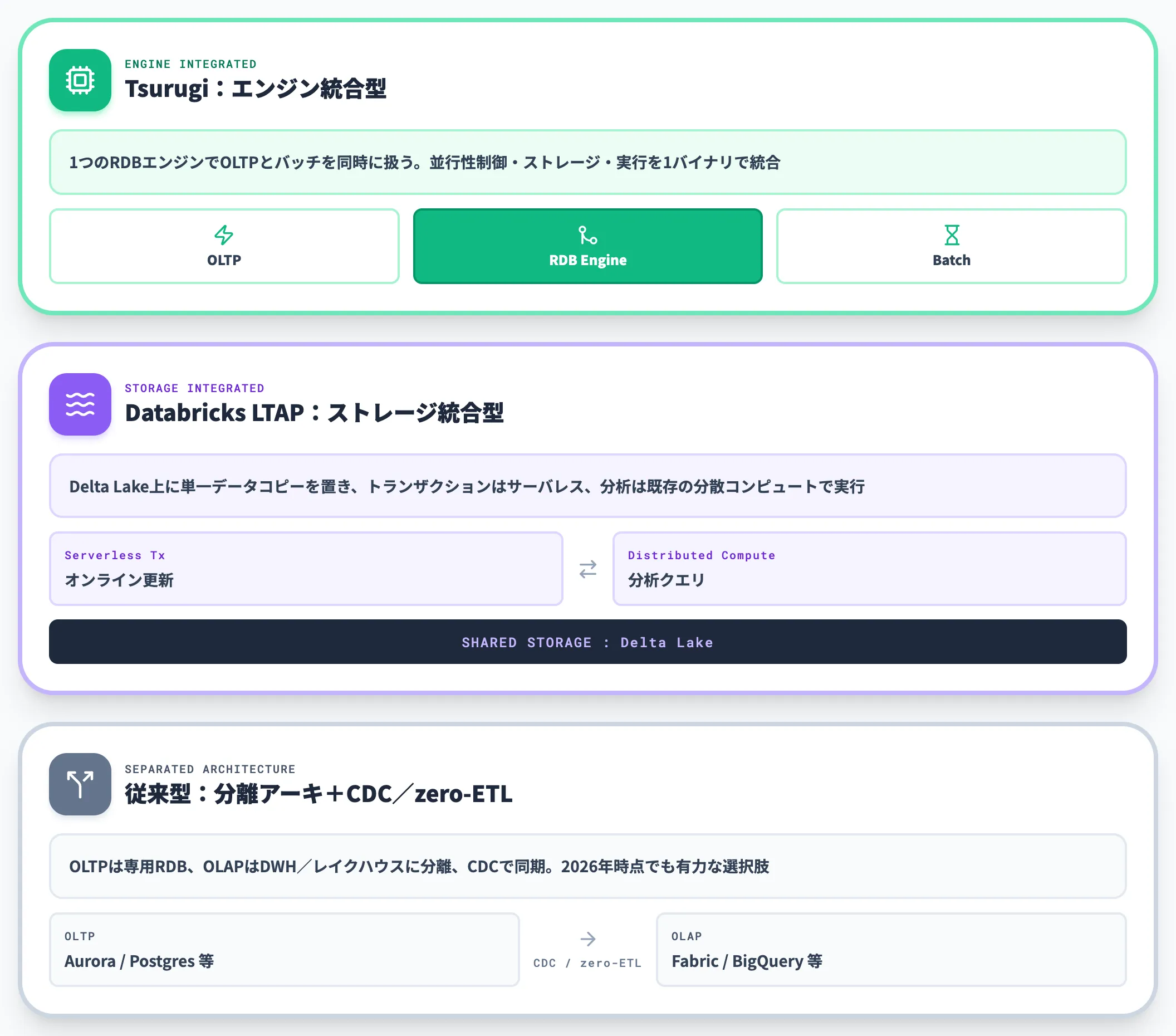Screen dimensions: 1176x1036
Task: Click the branch icon above RDB Engine
Action: coord(587,235)
